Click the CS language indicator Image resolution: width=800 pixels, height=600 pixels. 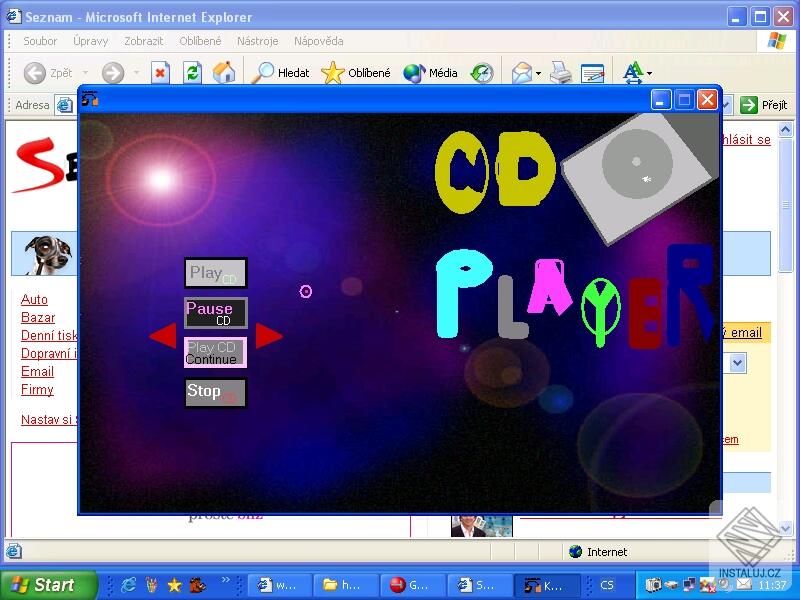click(x=606, y=585)
